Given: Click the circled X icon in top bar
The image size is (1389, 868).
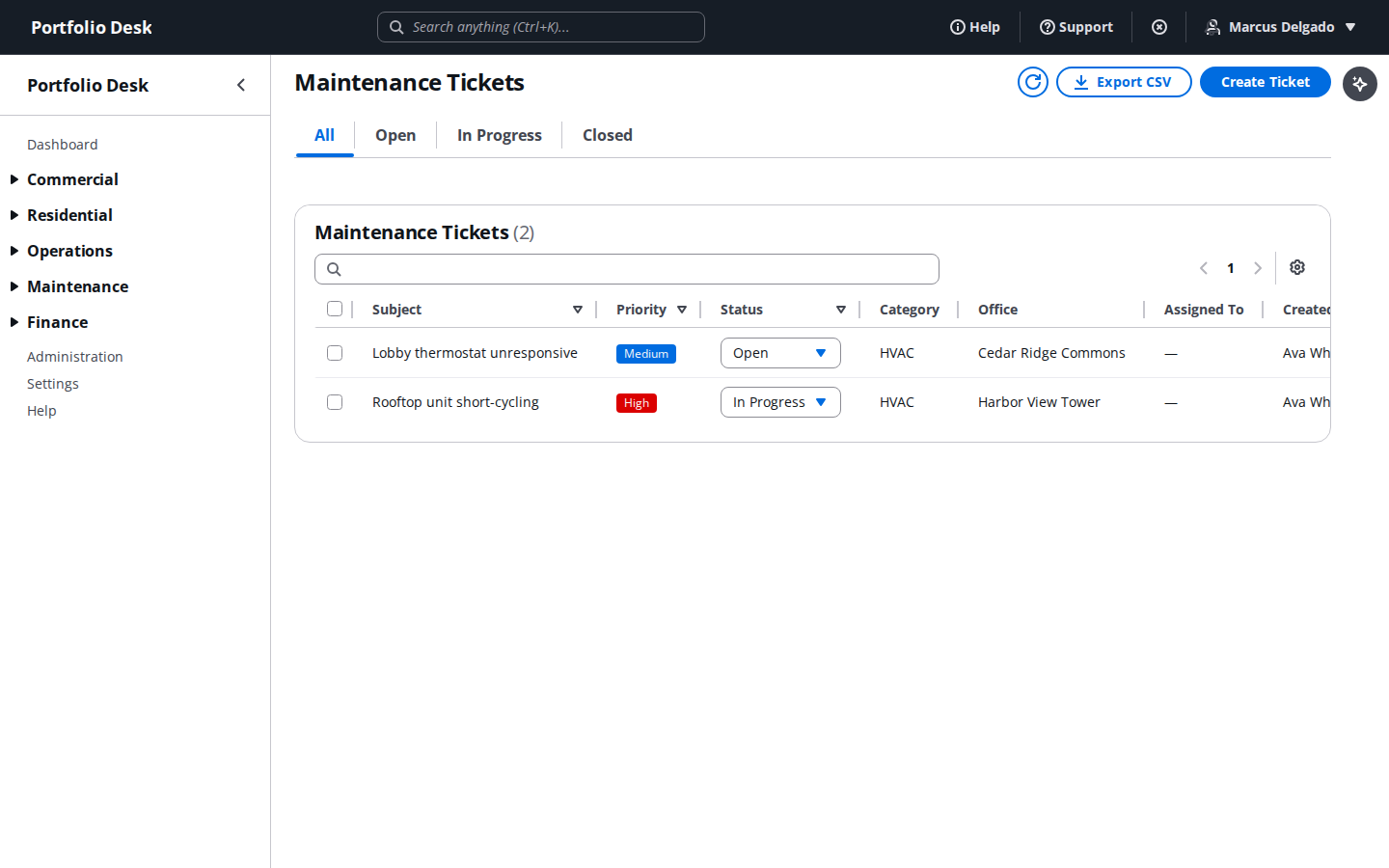Looking at the screenshot, I should pos(1159,27).
